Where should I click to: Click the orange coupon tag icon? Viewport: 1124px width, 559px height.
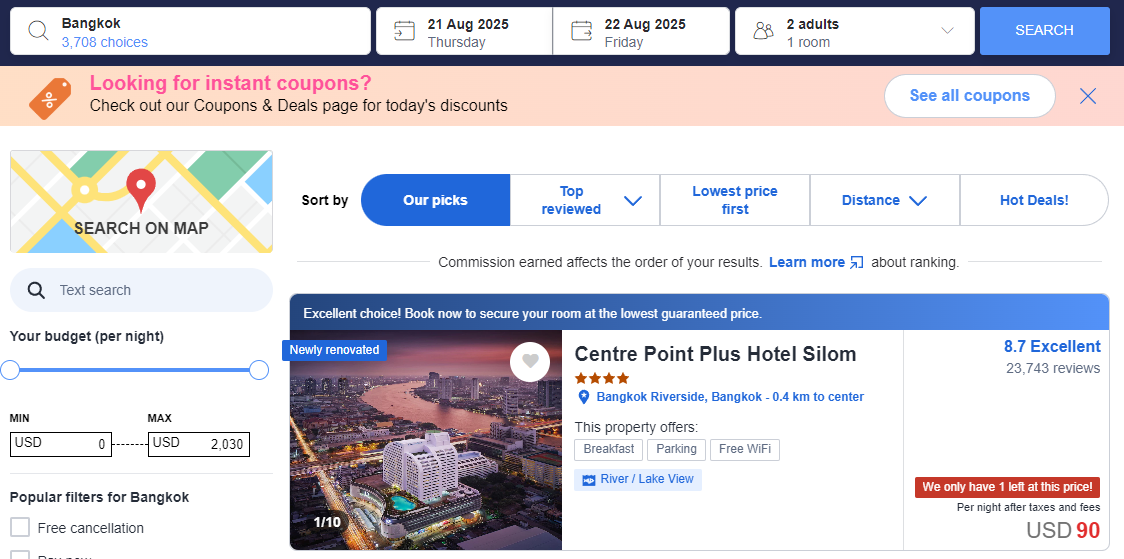click(x=50, y=99)
